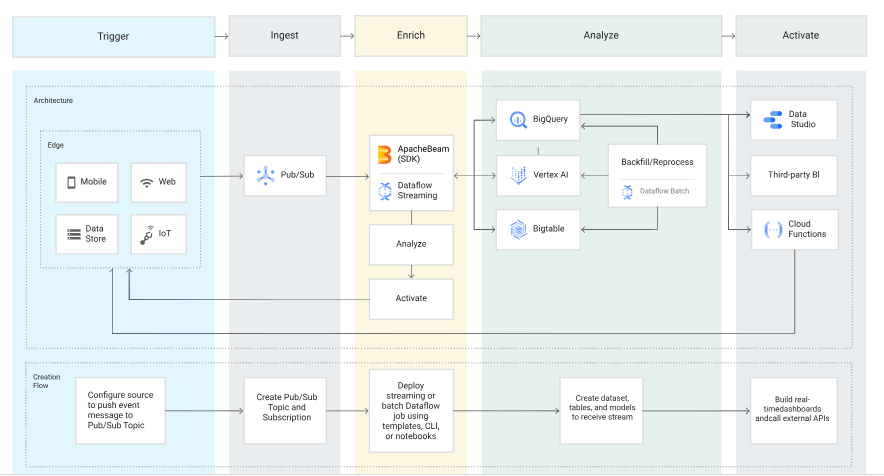Select the Analyze stage header
884x476 pixels.
pos(601,36)
